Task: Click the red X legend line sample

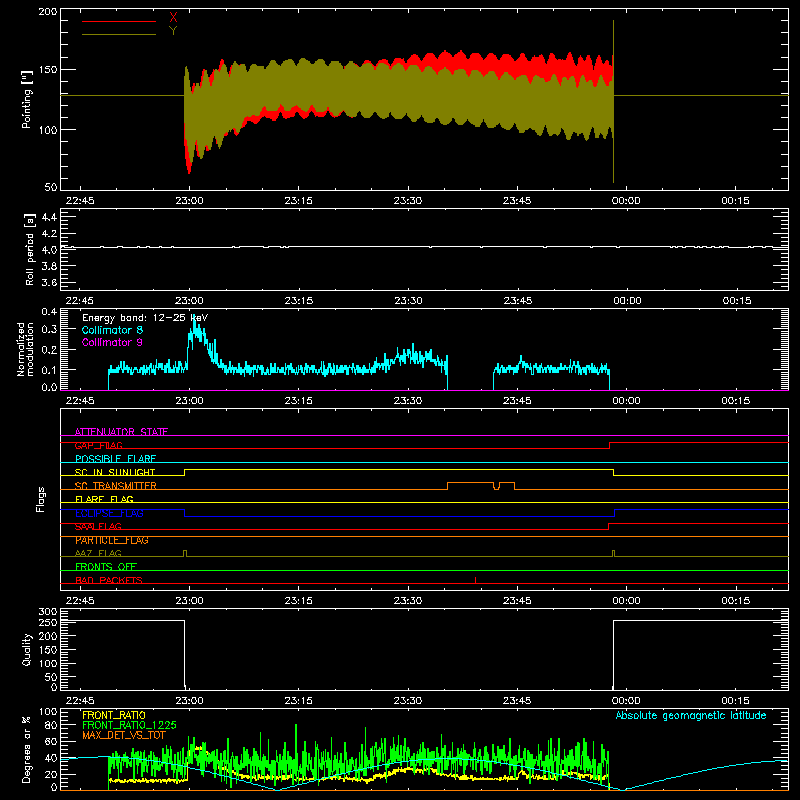Action: point(119,21)
